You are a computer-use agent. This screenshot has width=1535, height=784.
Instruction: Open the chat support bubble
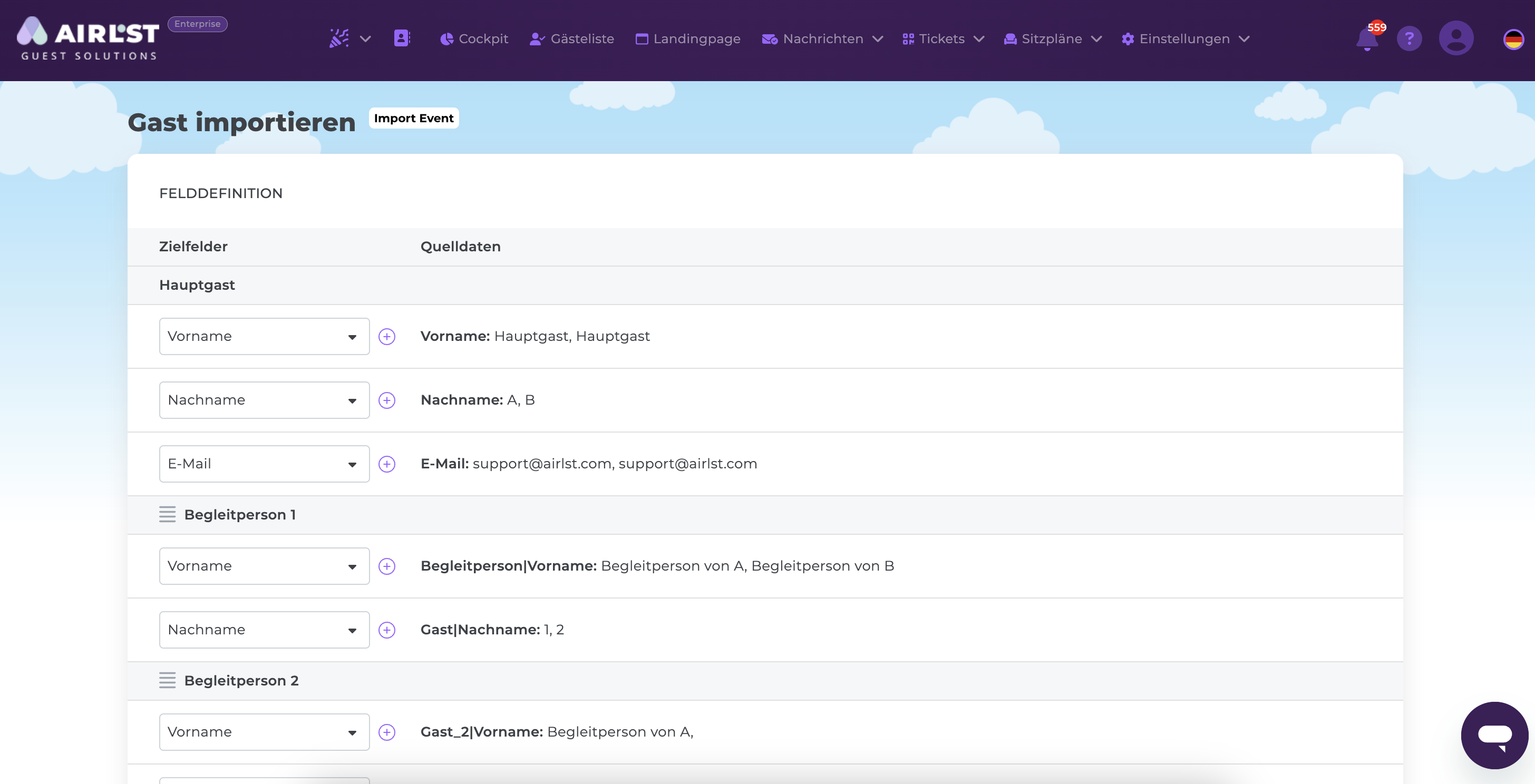click(x=1494, y=735)
